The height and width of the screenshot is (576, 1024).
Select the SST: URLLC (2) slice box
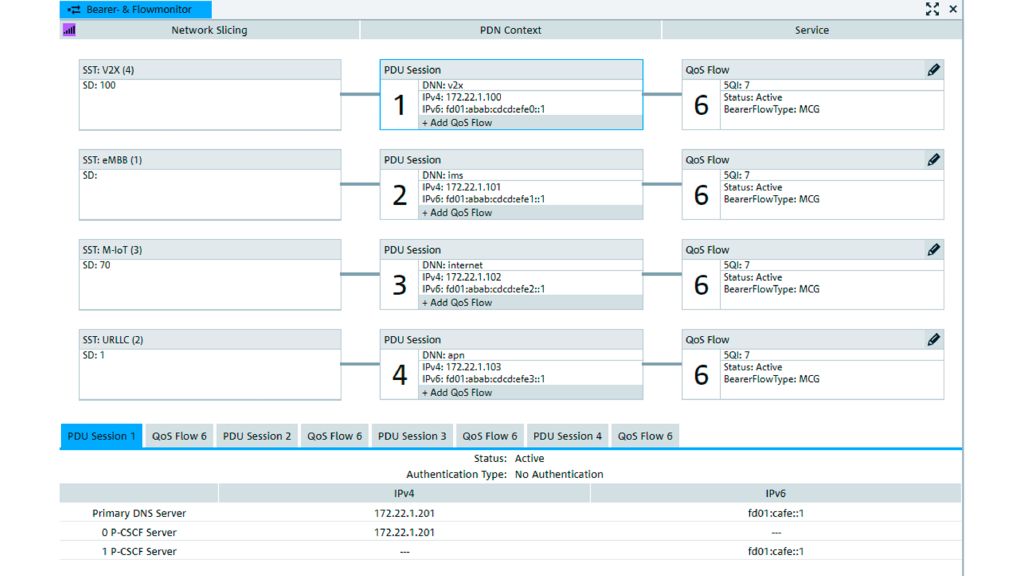tap(210, 365)
